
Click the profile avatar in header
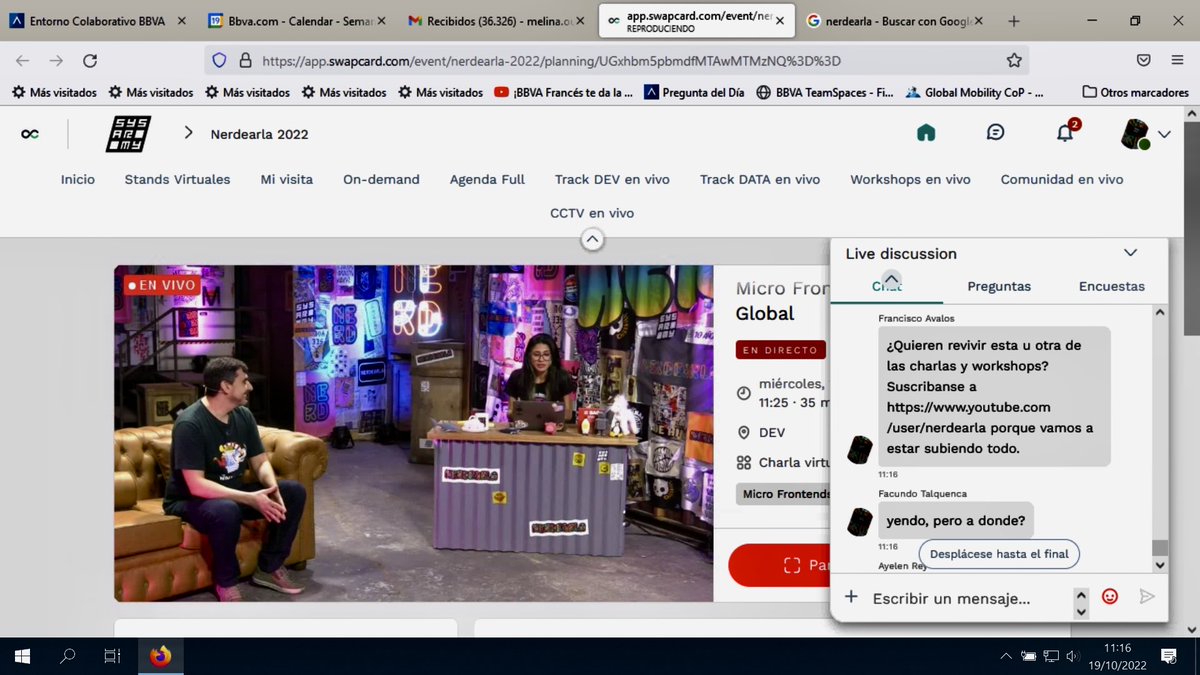(x=1134, y=134)
